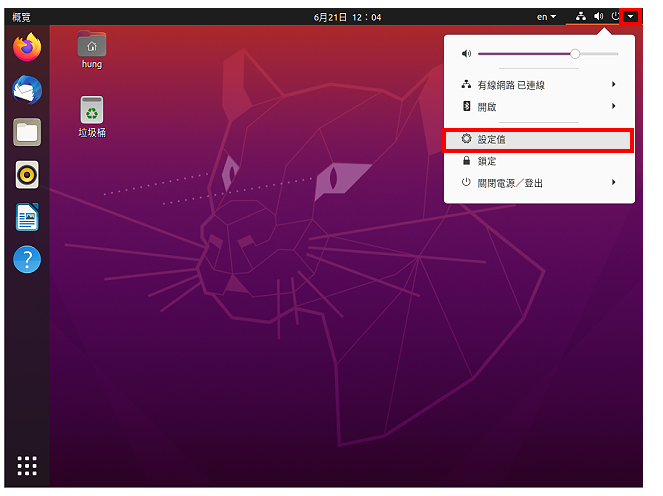Open Thunderbird mail from the dock
Screen dimensions: 663x496
pyautogui.click(x=27, y=90)
